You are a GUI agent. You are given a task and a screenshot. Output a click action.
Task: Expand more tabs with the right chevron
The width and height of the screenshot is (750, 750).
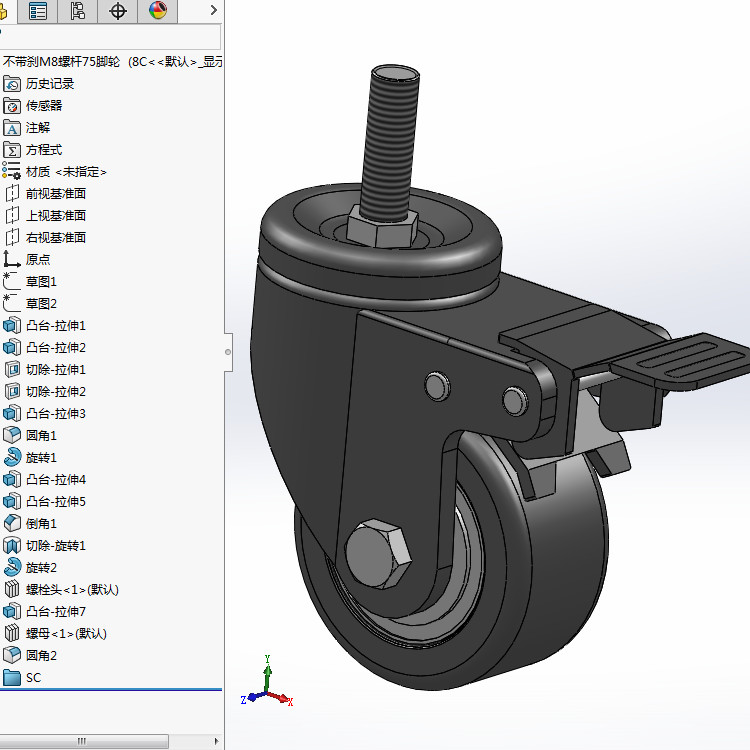(213, 10)
